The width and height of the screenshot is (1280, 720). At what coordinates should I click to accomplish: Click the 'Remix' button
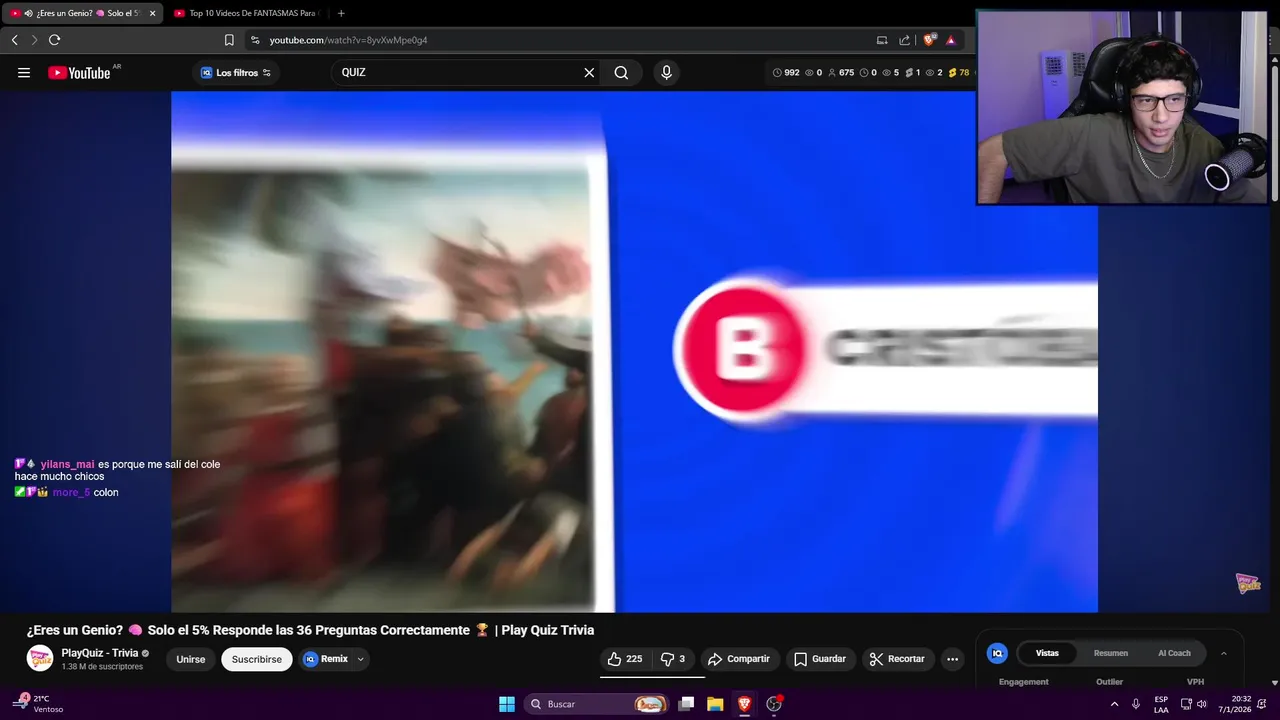[326, 659]
